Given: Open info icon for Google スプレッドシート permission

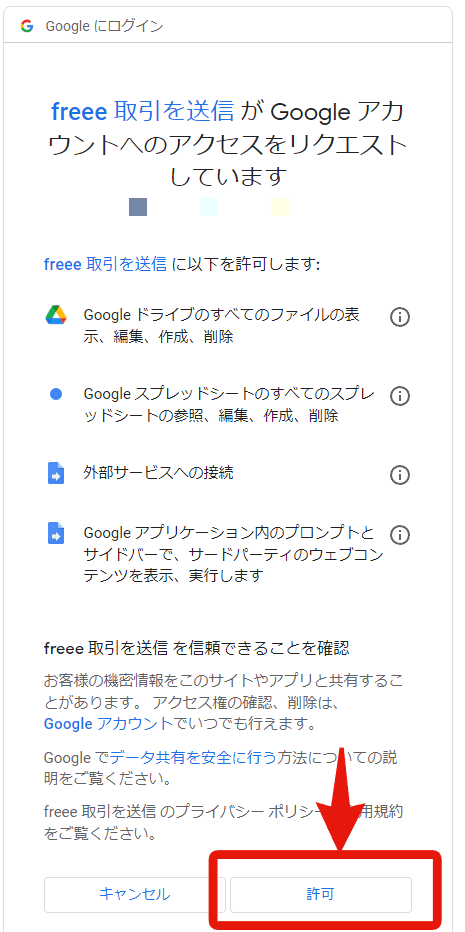Looking at the screenshot, I should [400, 396].
